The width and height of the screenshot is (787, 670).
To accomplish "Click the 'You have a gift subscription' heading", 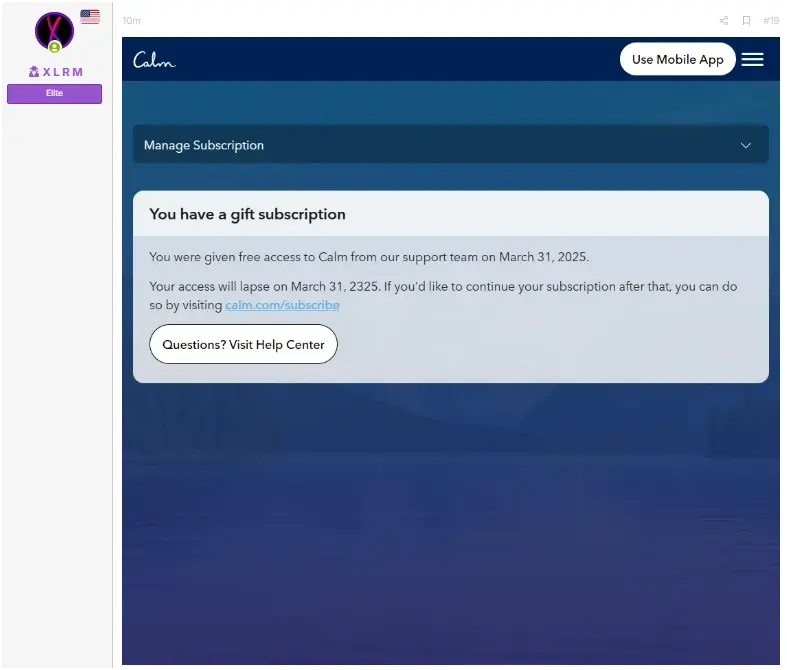I will pyautogui.click(x=247, y=214).
